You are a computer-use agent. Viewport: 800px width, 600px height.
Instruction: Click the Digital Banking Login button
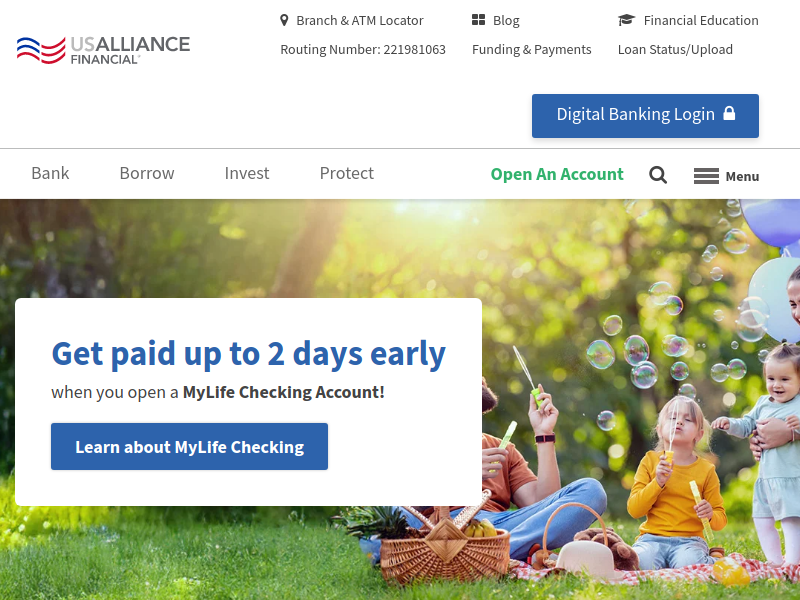click(645, 116)
